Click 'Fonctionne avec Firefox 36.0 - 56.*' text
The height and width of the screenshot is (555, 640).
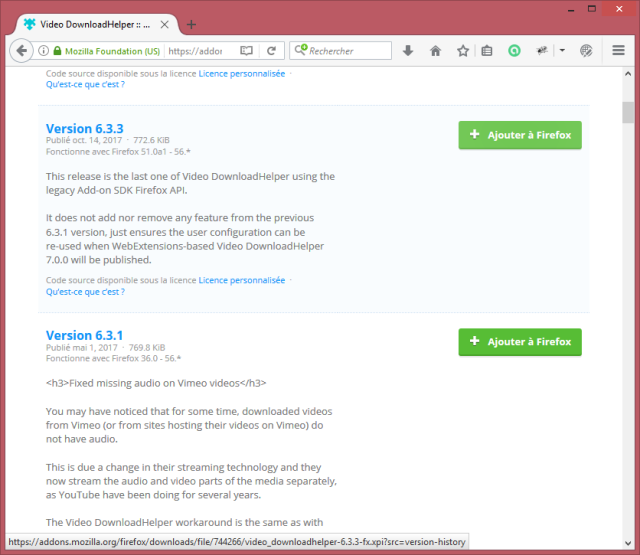(113, 358)
